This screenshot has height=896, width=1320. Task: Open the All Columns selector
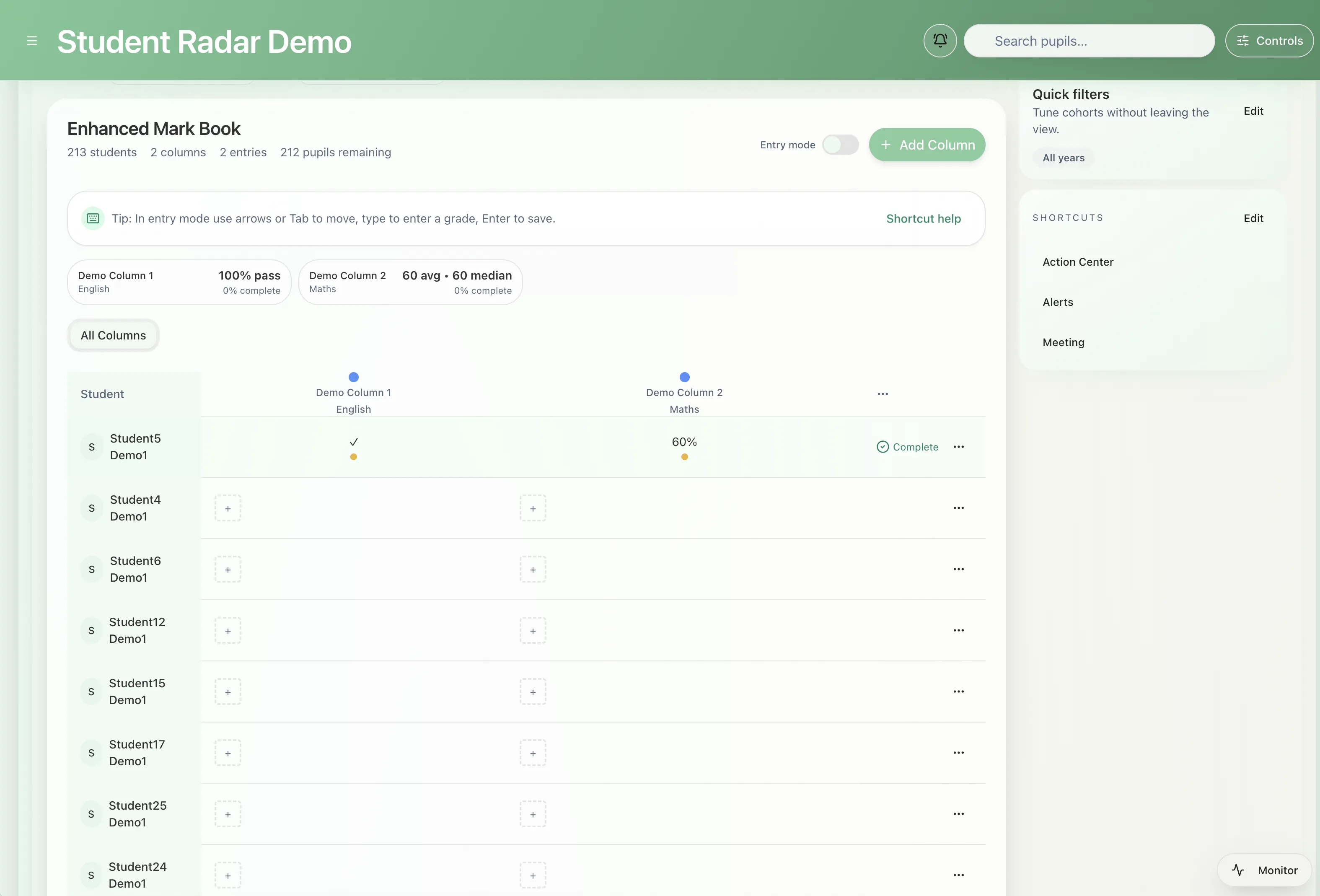(112, 335)
